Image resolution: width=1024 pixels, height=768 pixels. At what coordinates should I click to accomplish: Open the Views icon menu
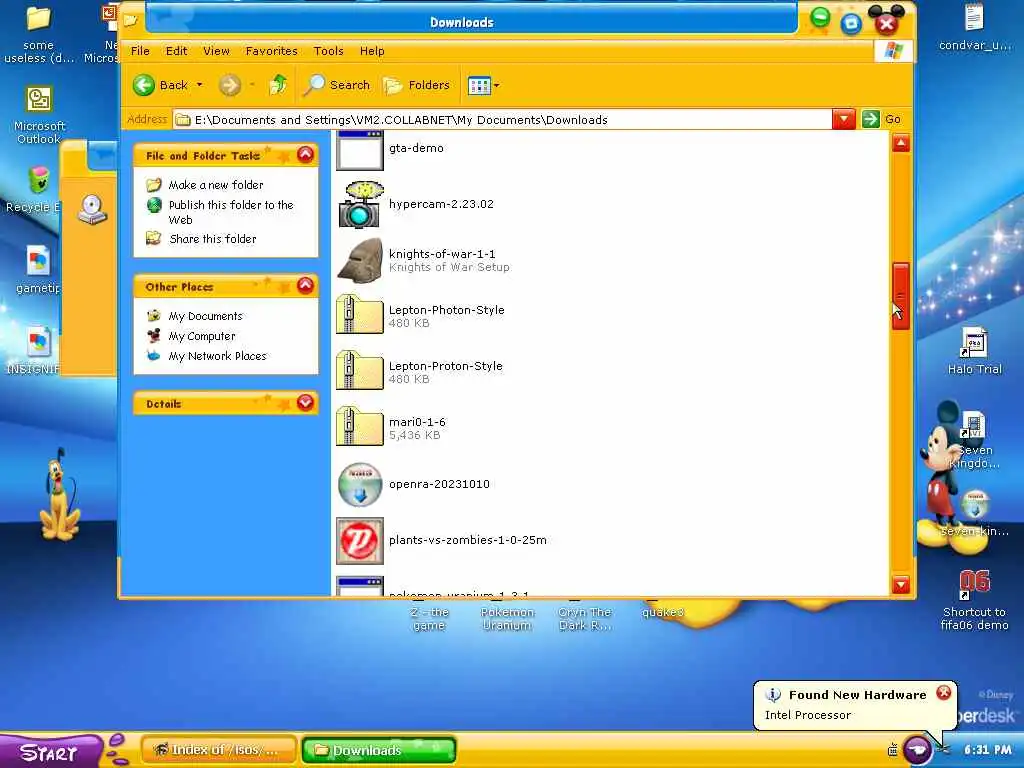(x=479, y=86)
